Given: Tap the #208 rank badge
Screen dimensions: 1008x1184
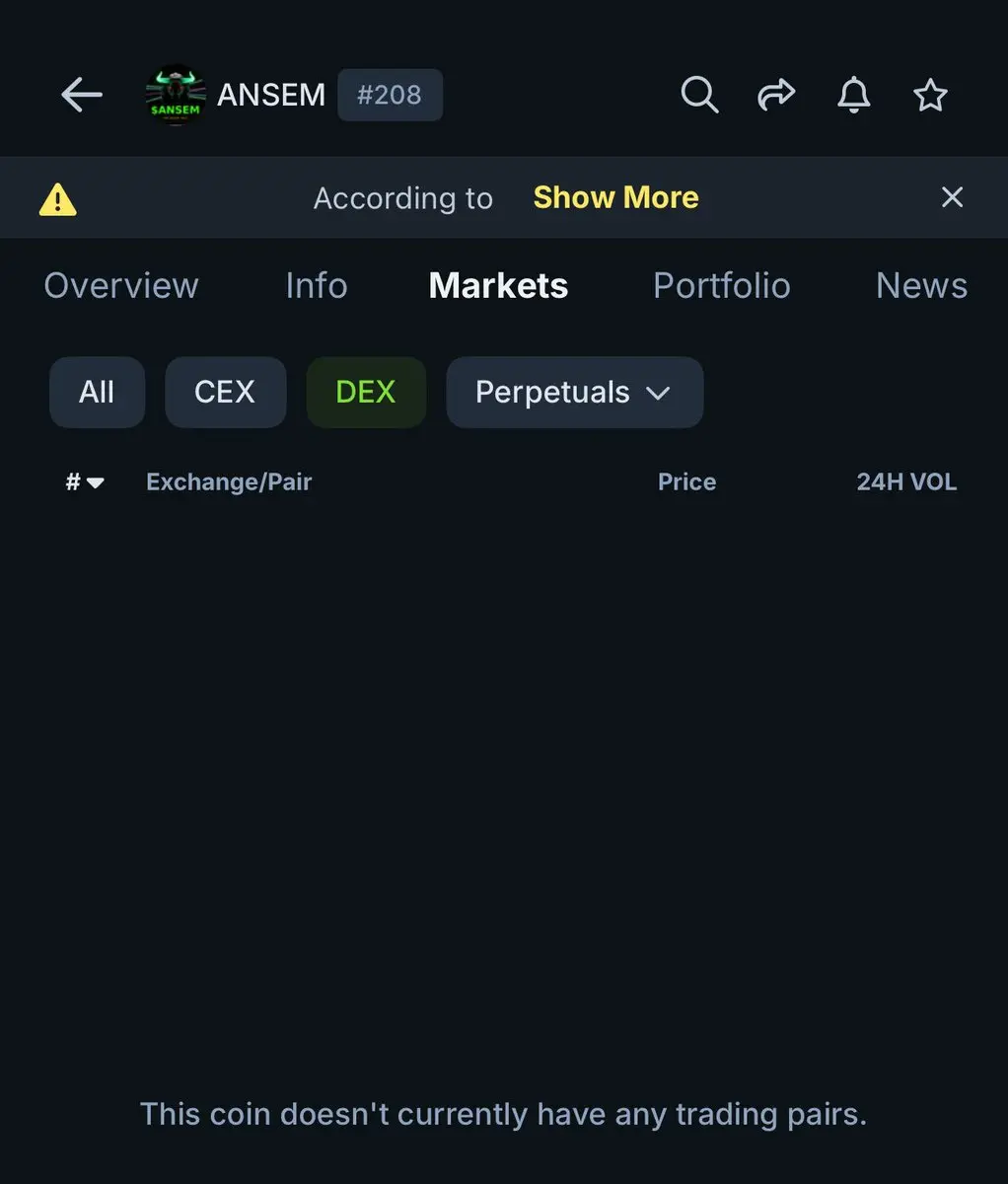Looking at the screenshot, I should pyautogui.click(x=390, y=95).
